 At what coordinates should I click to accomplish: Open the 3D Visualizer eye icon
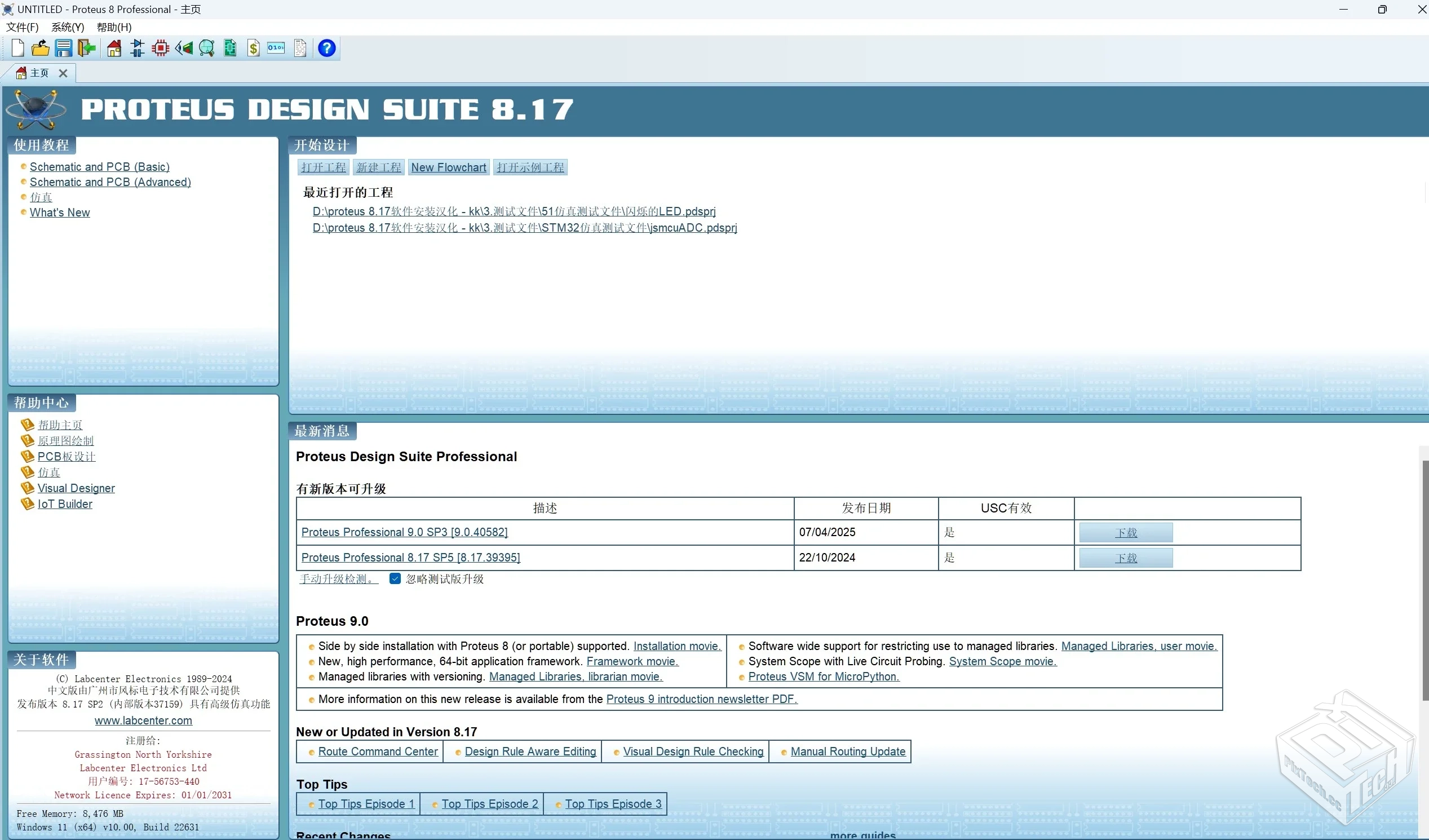(x=184, y=48)
